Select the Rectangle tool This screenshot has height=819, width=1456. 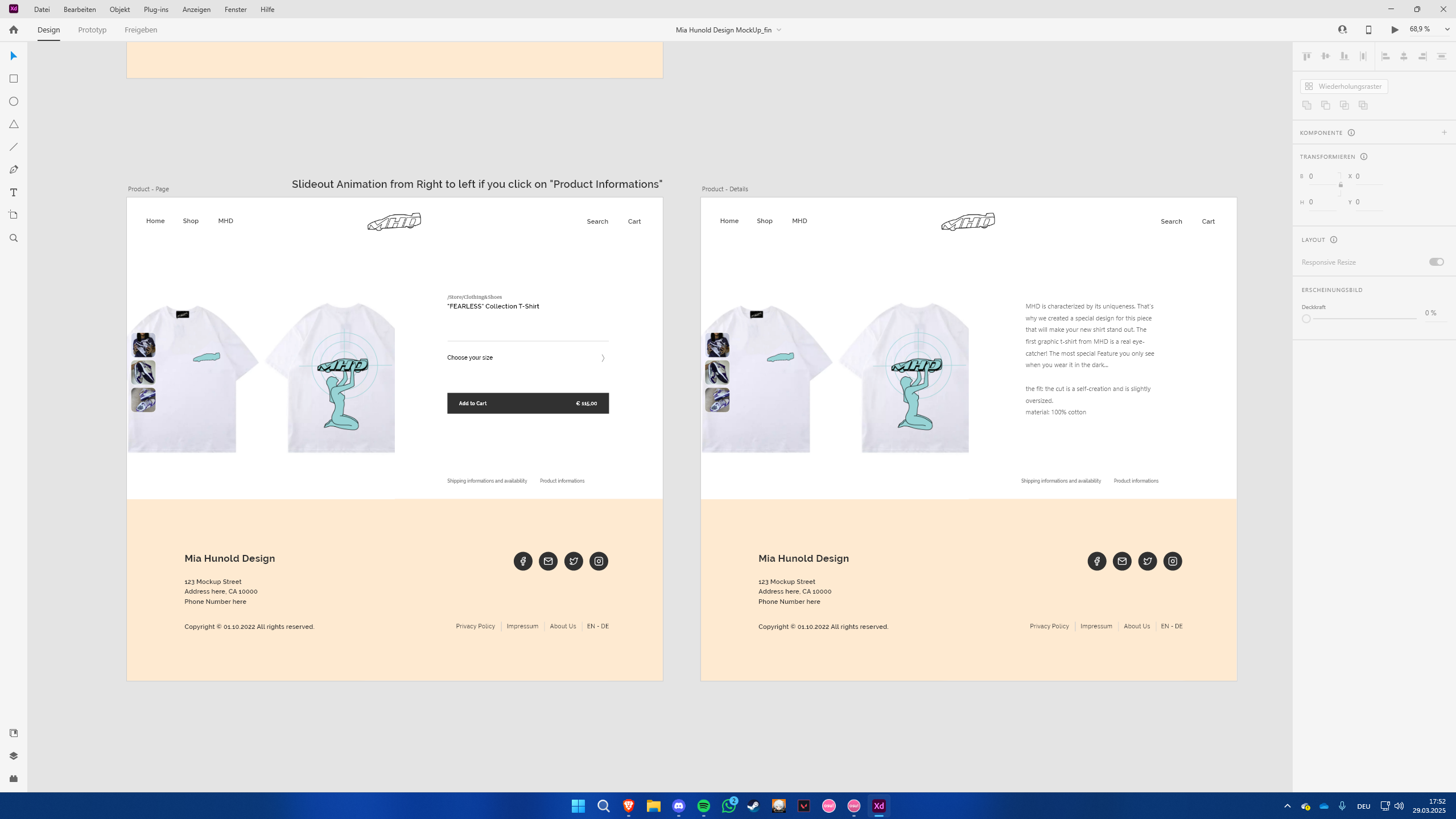click(x=14, y=79)
